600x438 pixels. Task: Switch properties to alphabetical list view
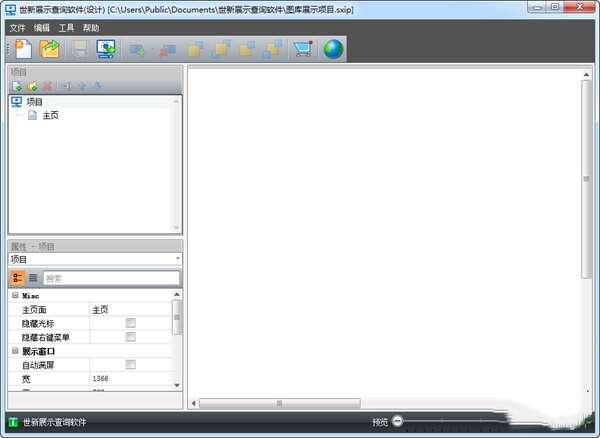point(33,278)
